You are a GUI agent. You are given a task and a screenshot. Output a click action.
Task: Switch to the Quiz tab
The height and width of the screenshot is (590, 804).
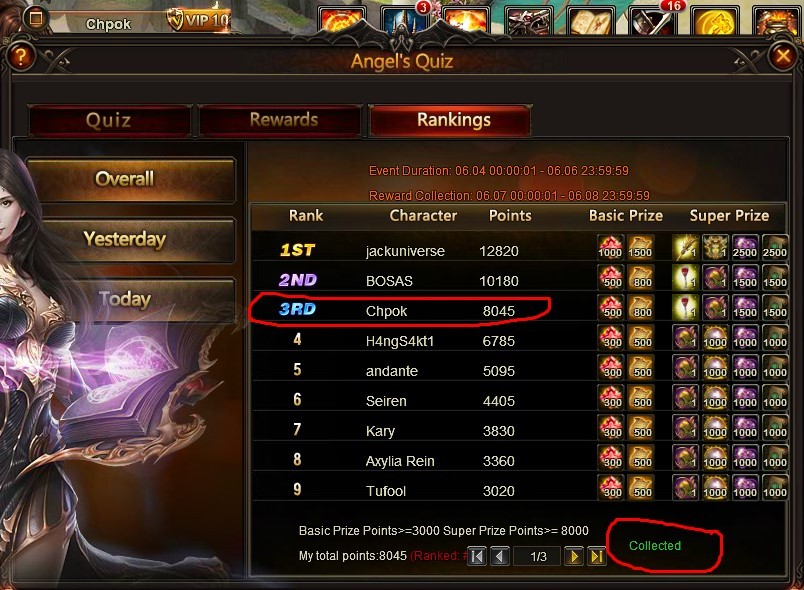point(109,120)
